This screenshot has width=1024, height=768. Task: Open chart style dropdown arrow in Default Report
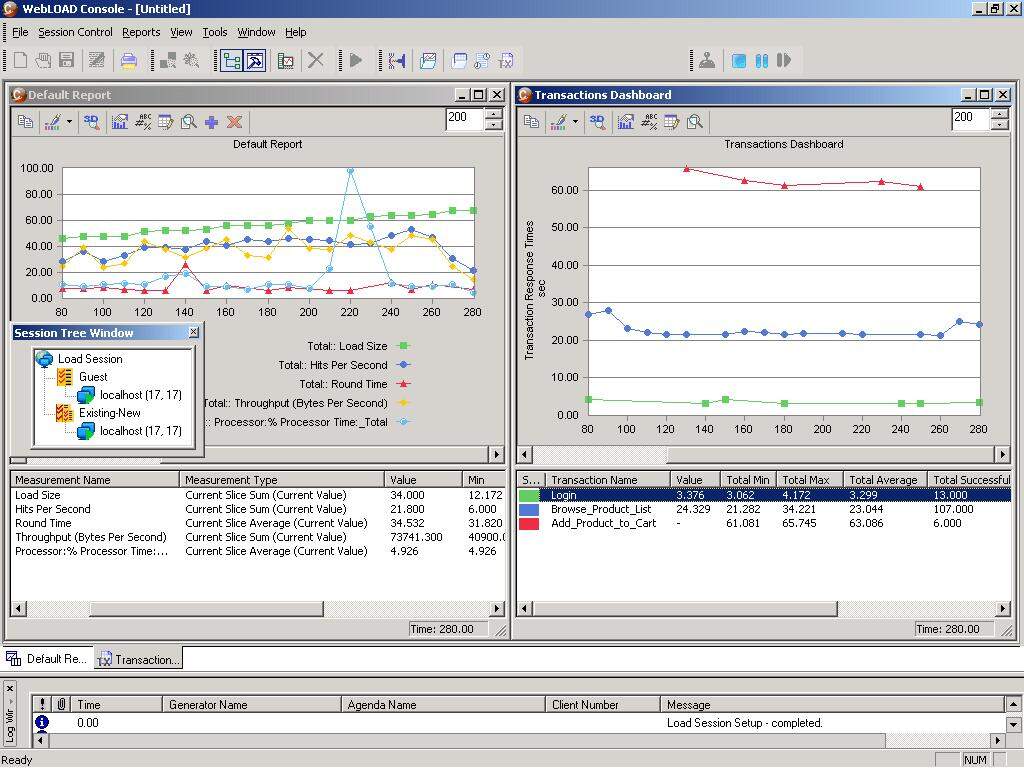tap(69, 121)
